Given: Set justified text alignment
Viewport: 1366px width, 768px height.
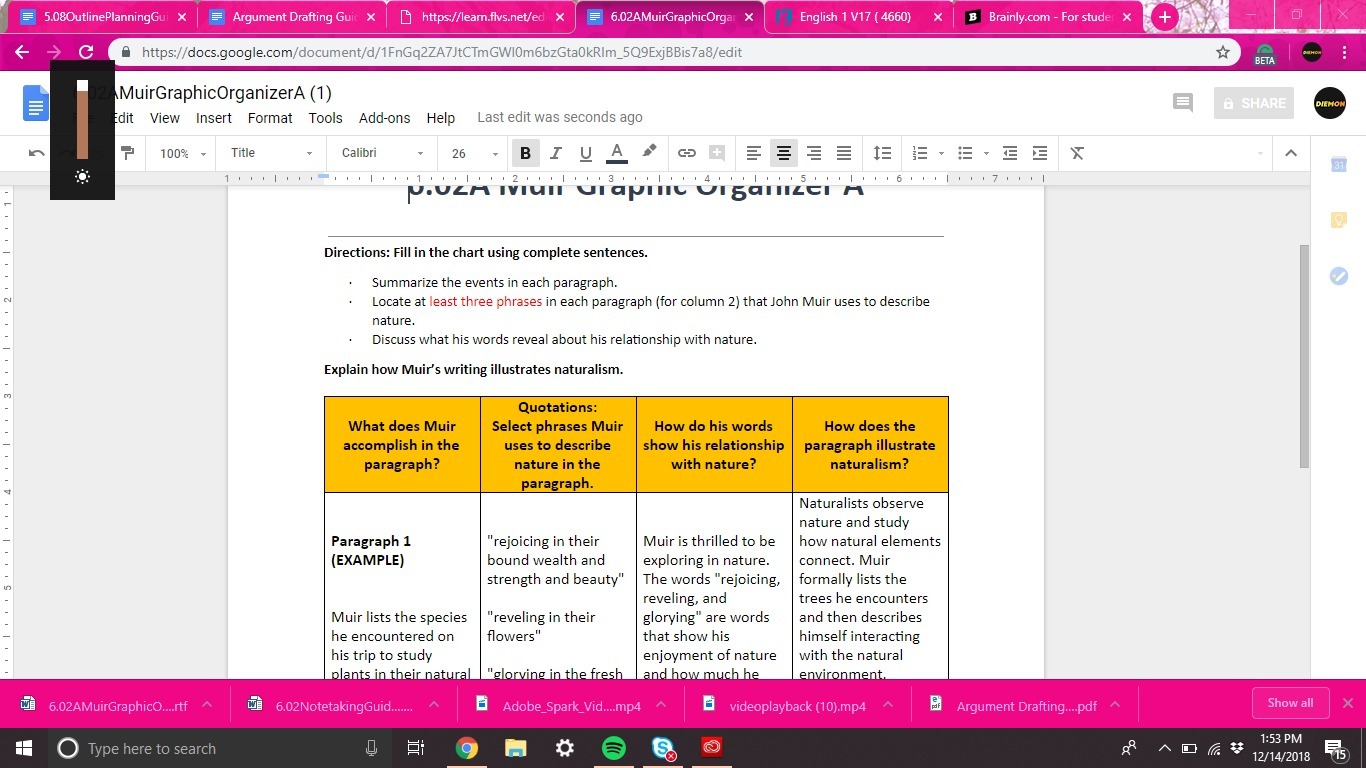Looking at the screenshot, I should coord(844,153).
